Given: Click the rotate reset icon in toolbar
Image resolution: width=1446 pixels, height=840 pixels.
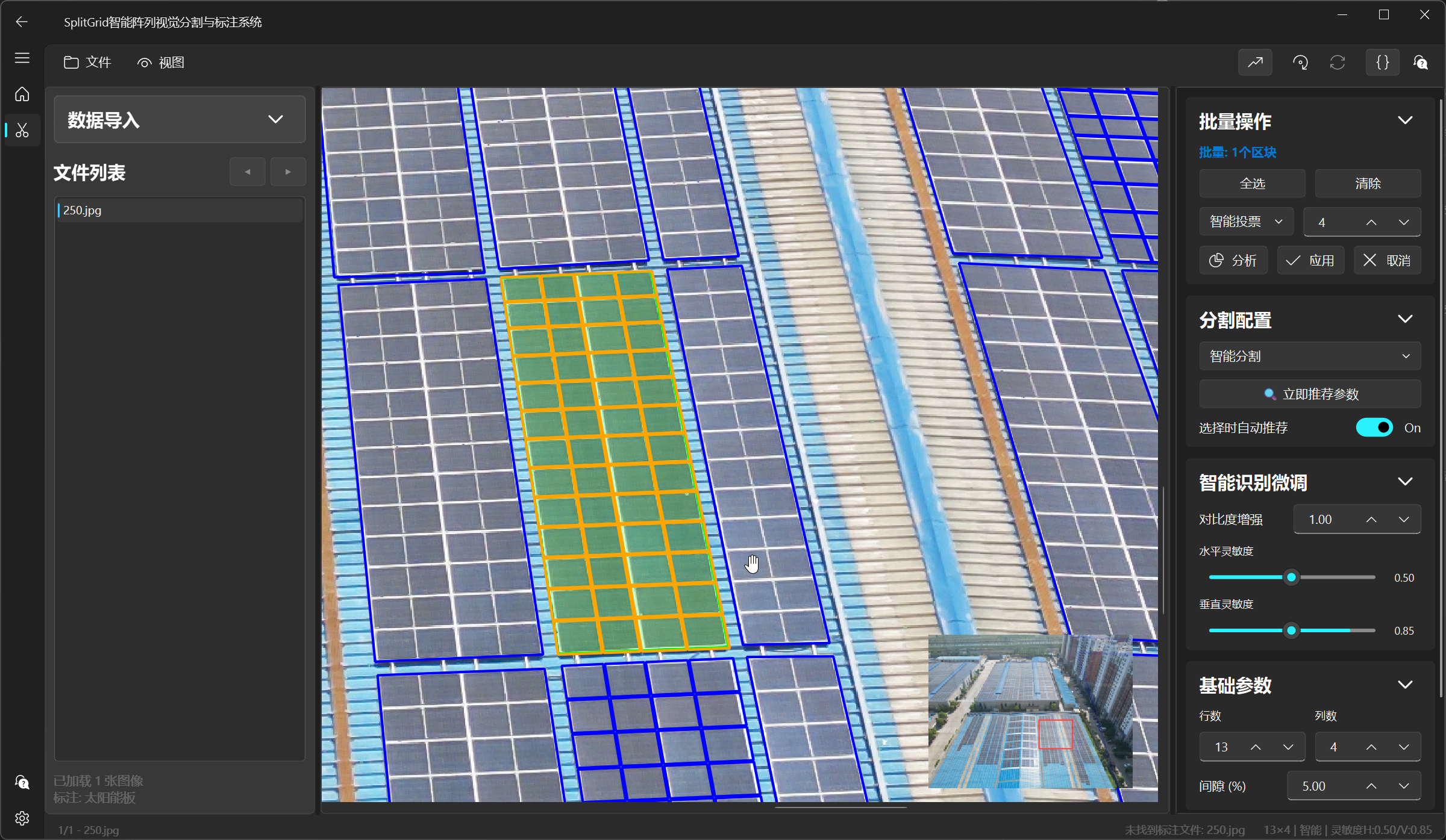Looking at the screenshot, I should point(1300,62).
